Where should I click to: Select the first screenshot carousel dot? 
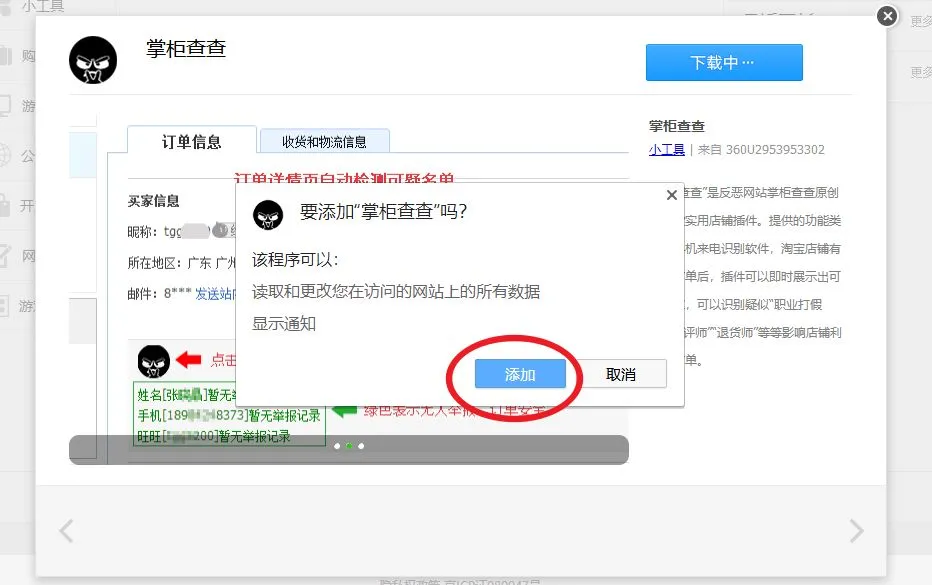tap(337, 446)
